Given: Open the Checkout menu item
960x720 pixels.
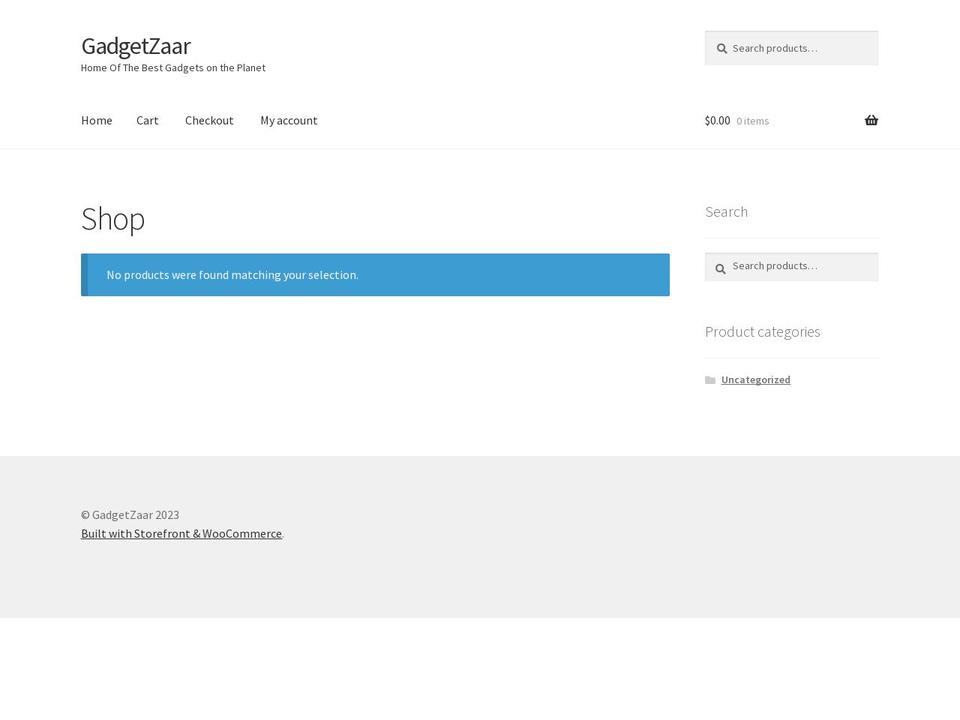Looking at the screenshot, I should (209, 121).
